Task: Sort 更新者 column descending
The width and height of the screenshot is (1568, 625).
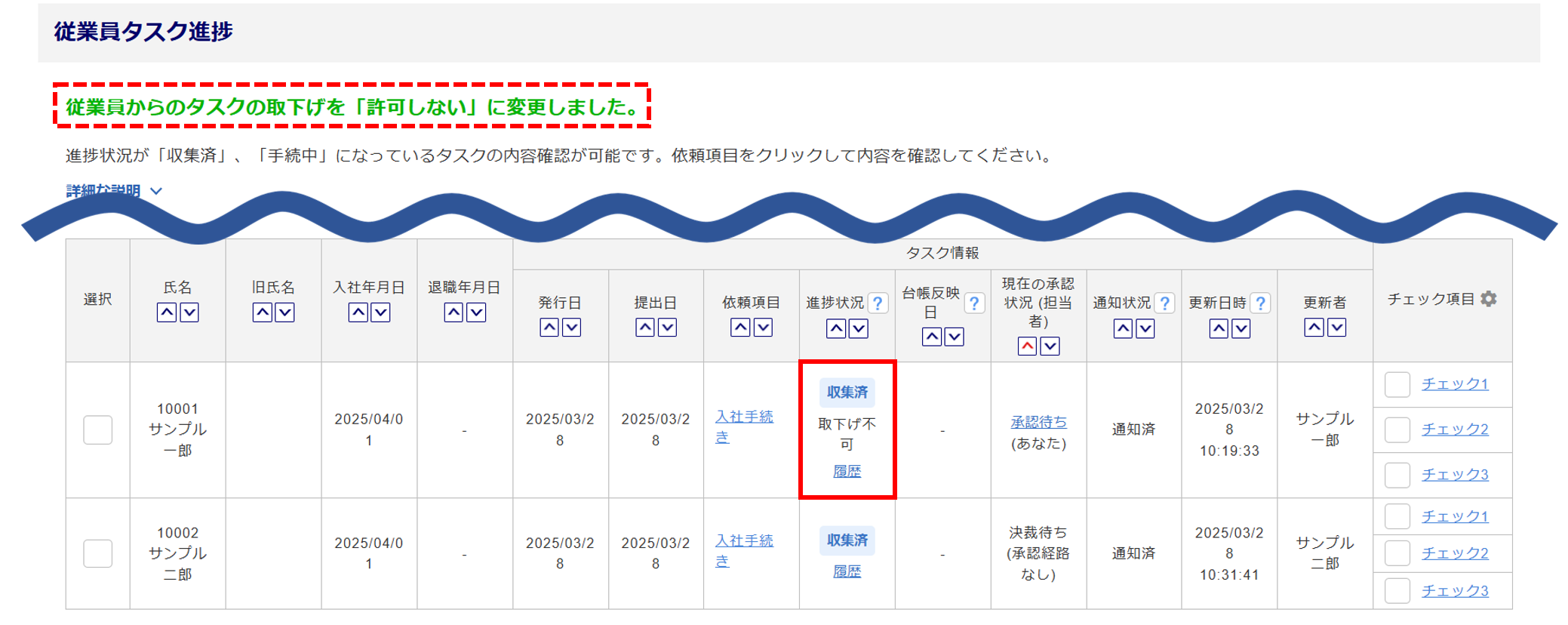Action: tap(1336, 328)
